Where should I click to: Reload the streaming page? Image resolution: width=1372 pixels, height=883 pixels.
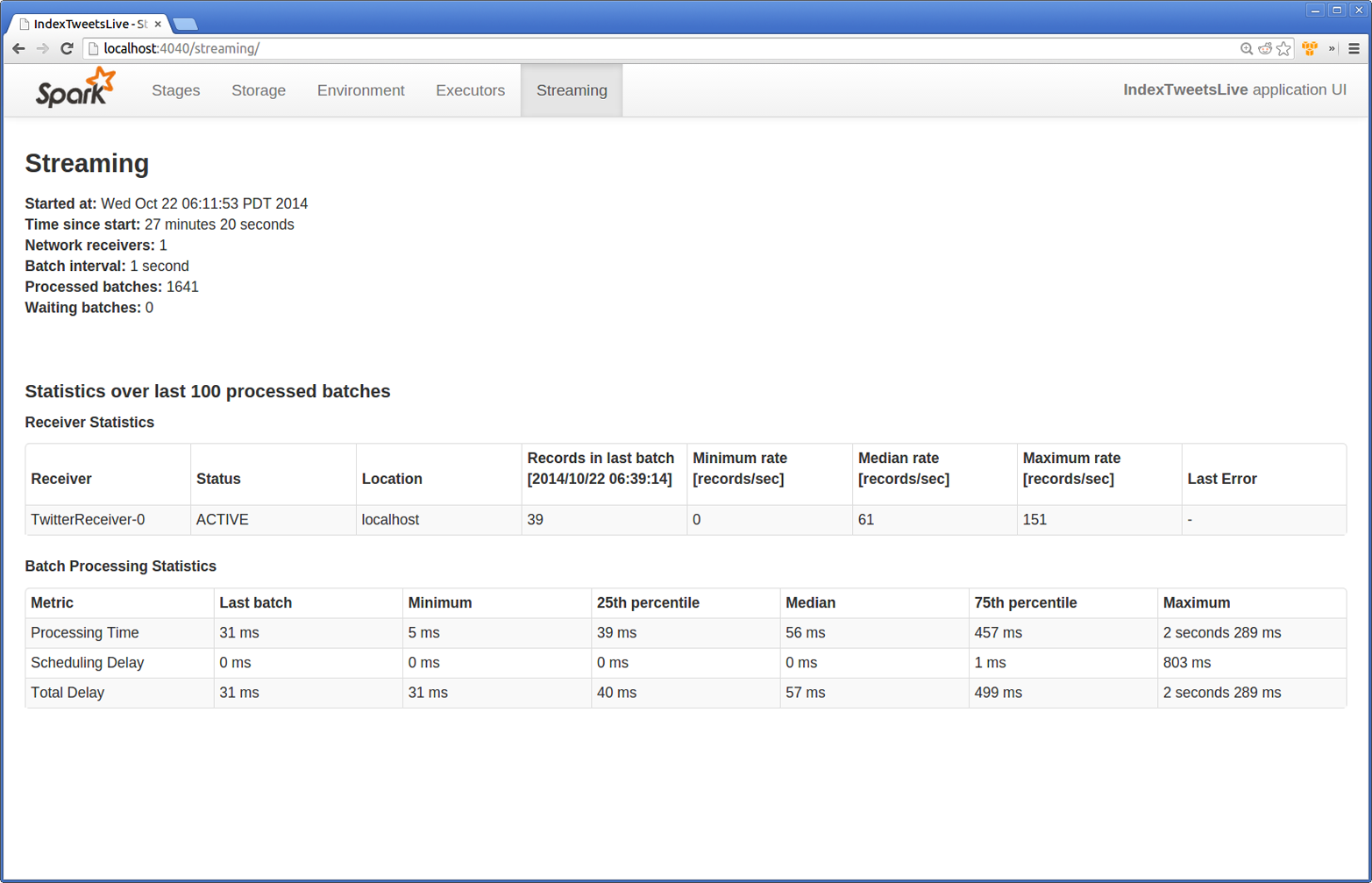[67, 48]
